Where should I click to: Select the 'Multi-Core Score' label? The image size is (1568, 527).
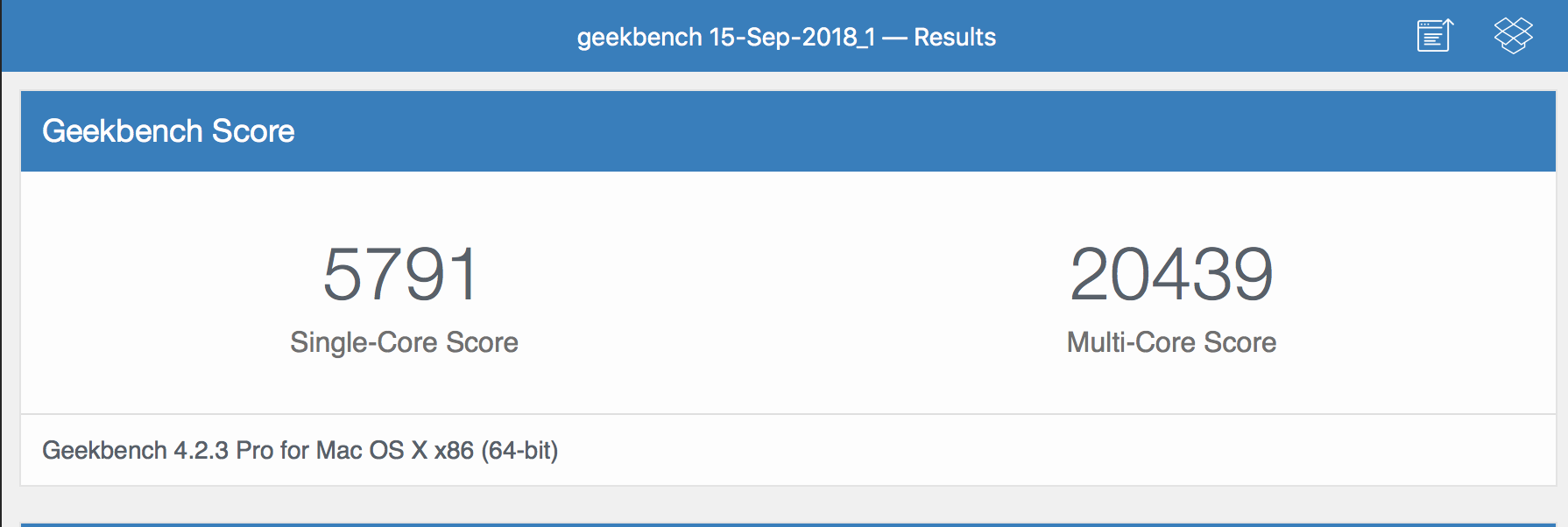1171,342
